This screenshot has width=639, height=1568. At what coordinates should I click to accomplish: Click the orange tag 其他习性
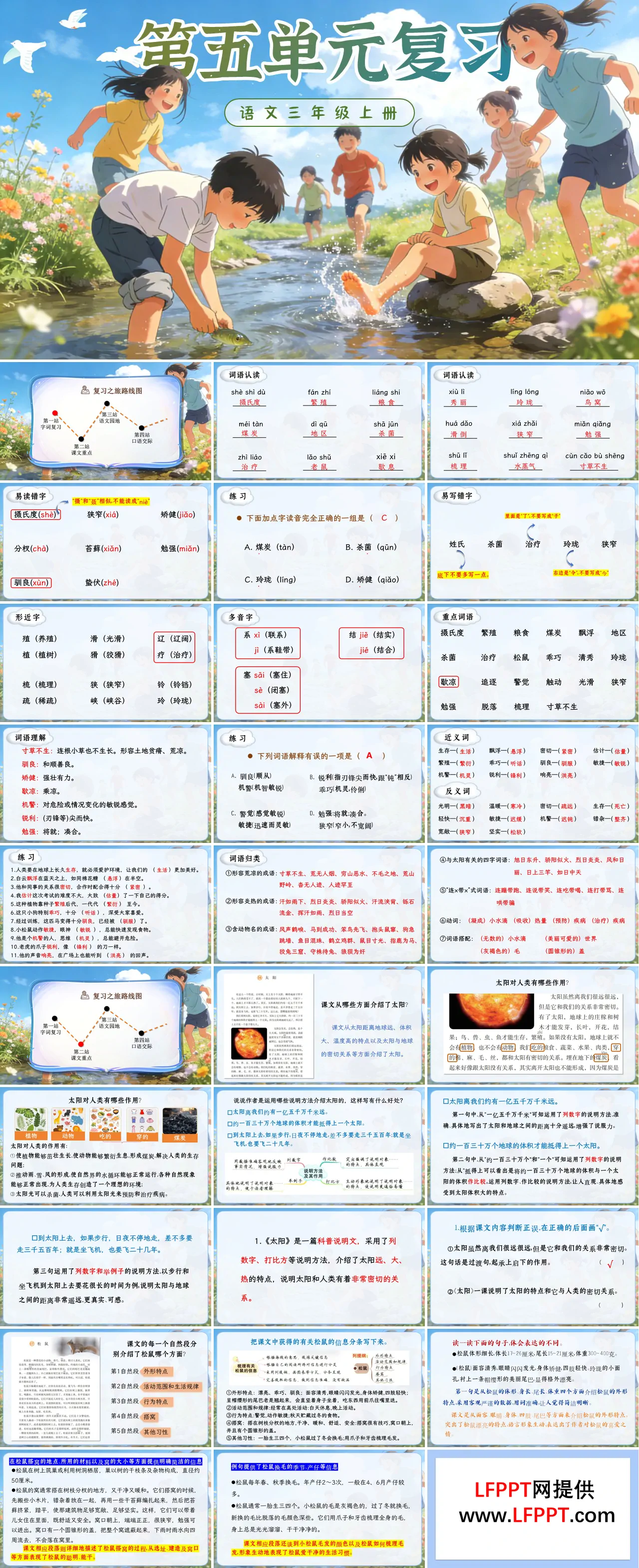(155, 1432)
